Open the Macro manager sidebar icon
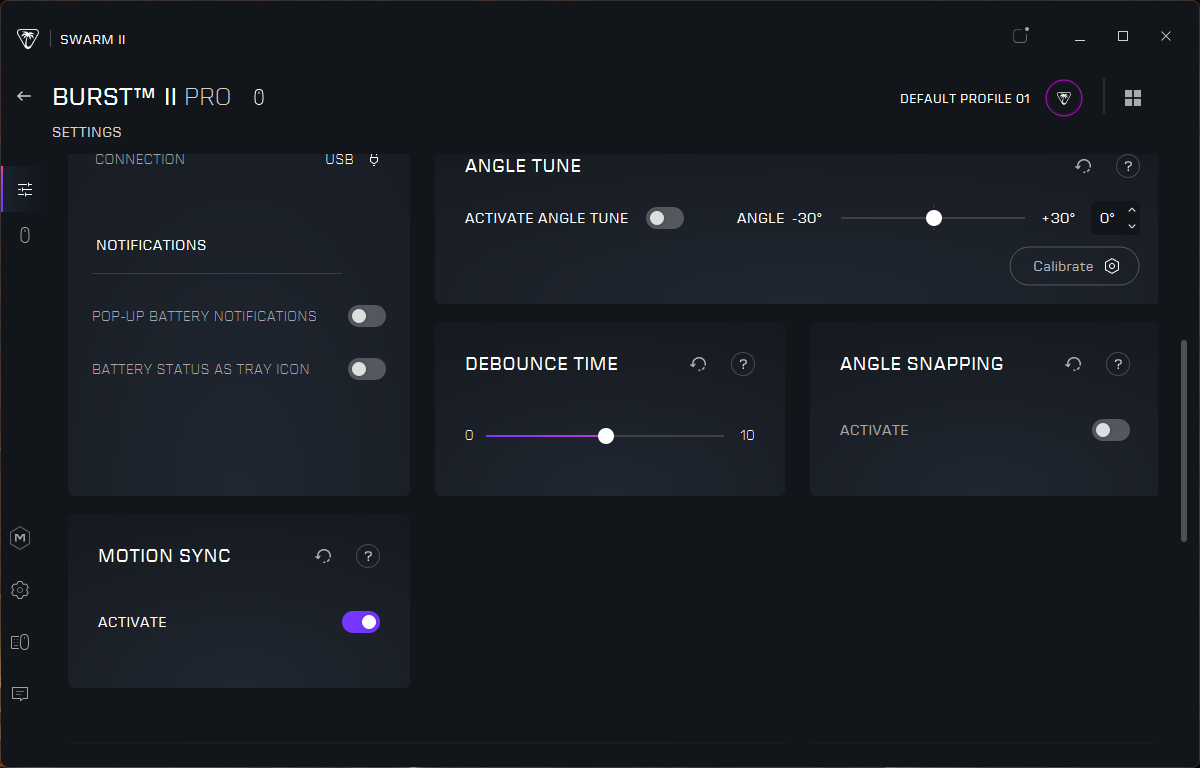The height and width of the screenshot is (768, 1200). (x=20, y=538)
